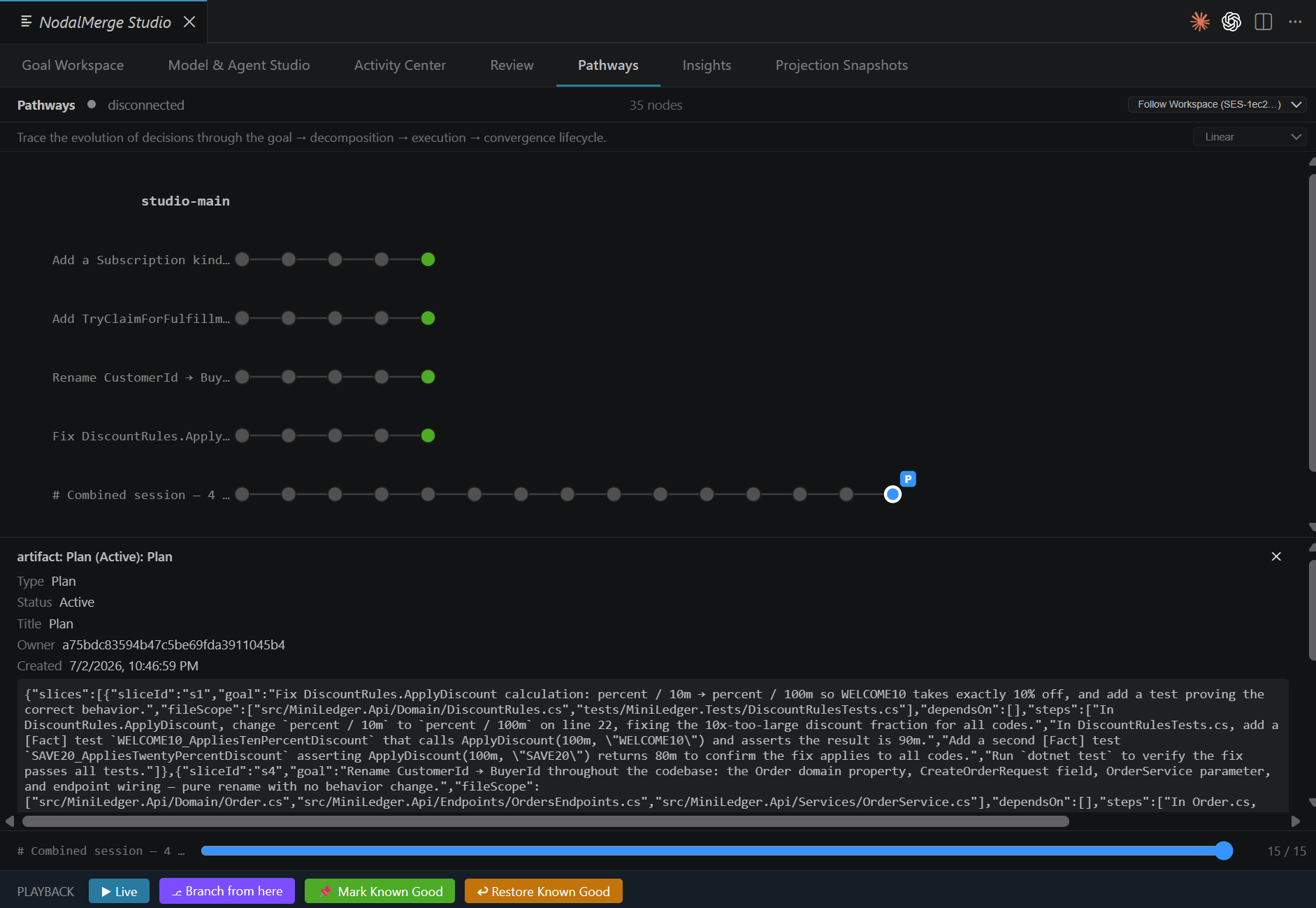The height and width of the screenshot is (908, 1316).
Task: Open the ChatGPT icon in title bar
Action: coord(1231,22)
